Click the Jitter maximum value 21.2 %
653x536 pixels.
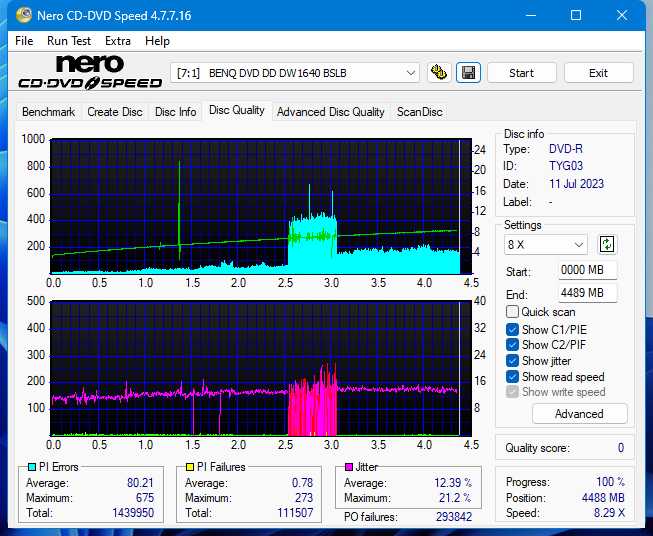point(455,498)
